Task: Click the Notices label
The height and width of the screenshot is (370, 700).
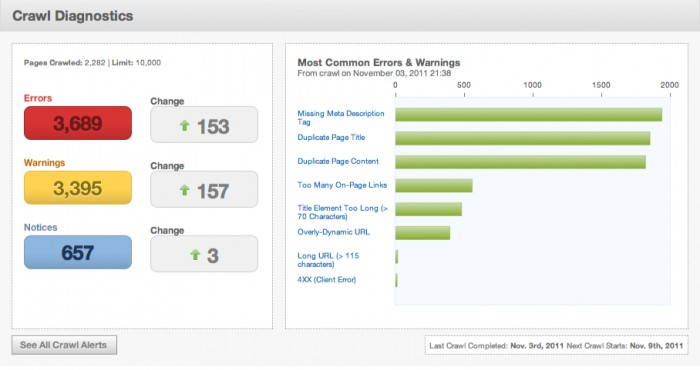Action: [41, 228]
